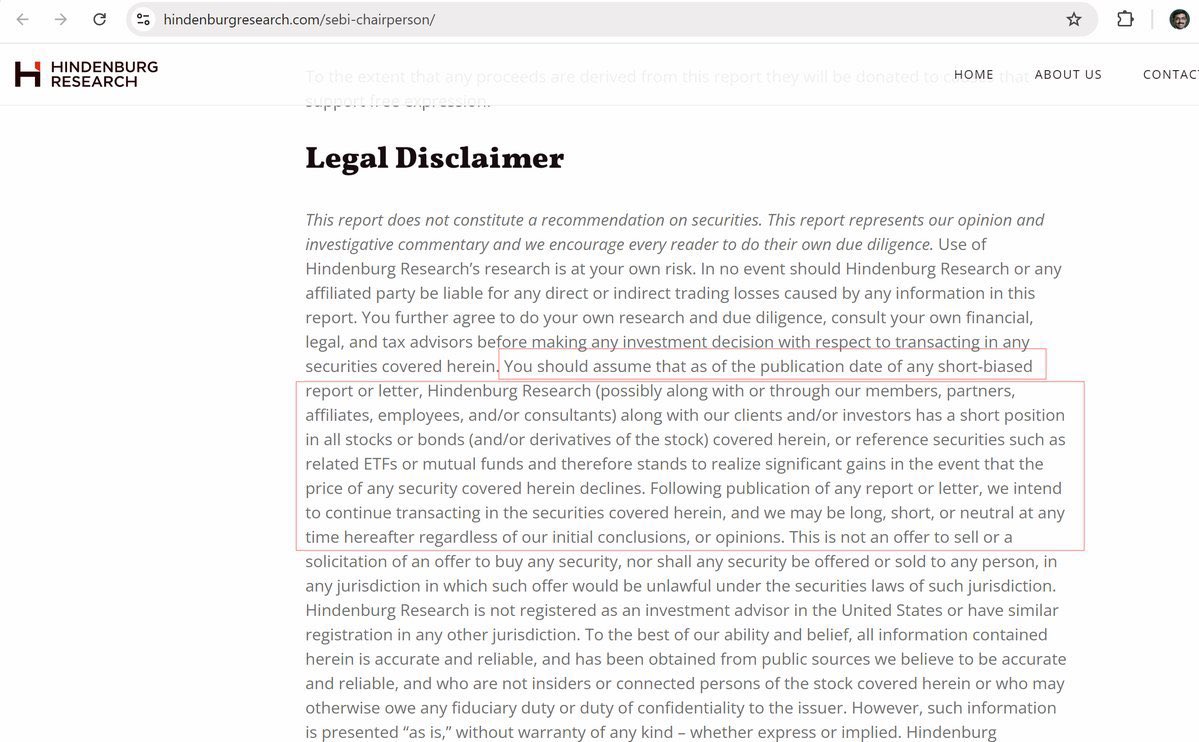The image size is (1199, 742).
Task: Click the line starting 'affiliates, employees, and/or consultants'
Action: click(685, 415)
